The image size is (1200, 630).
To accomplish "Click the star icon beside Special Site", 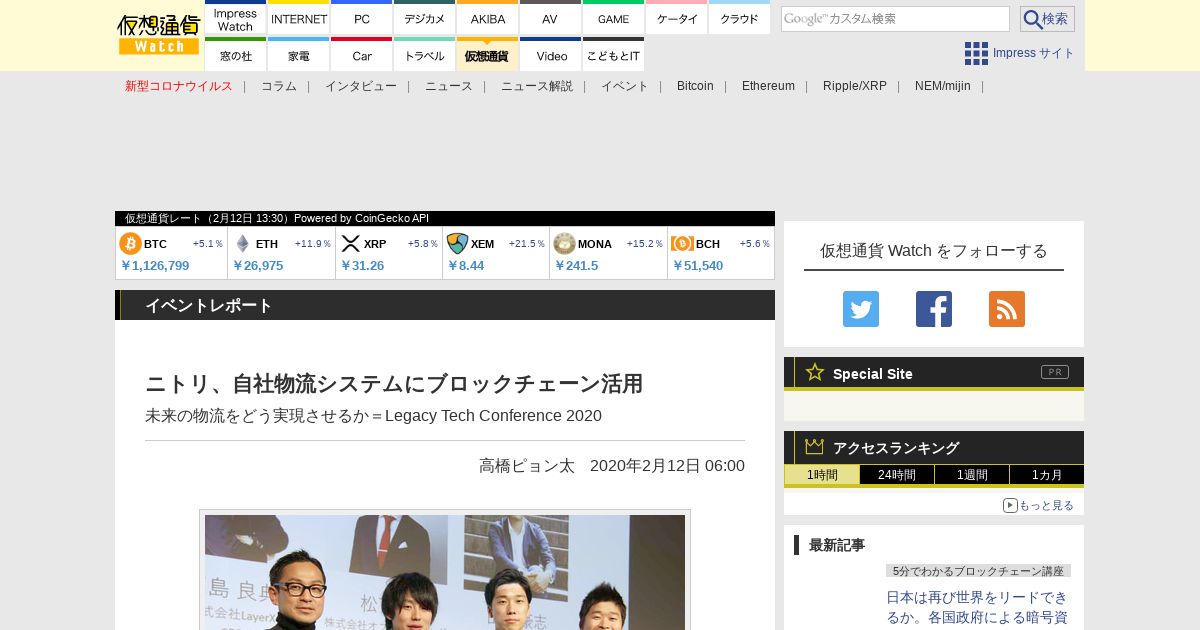I will point(815,372).
